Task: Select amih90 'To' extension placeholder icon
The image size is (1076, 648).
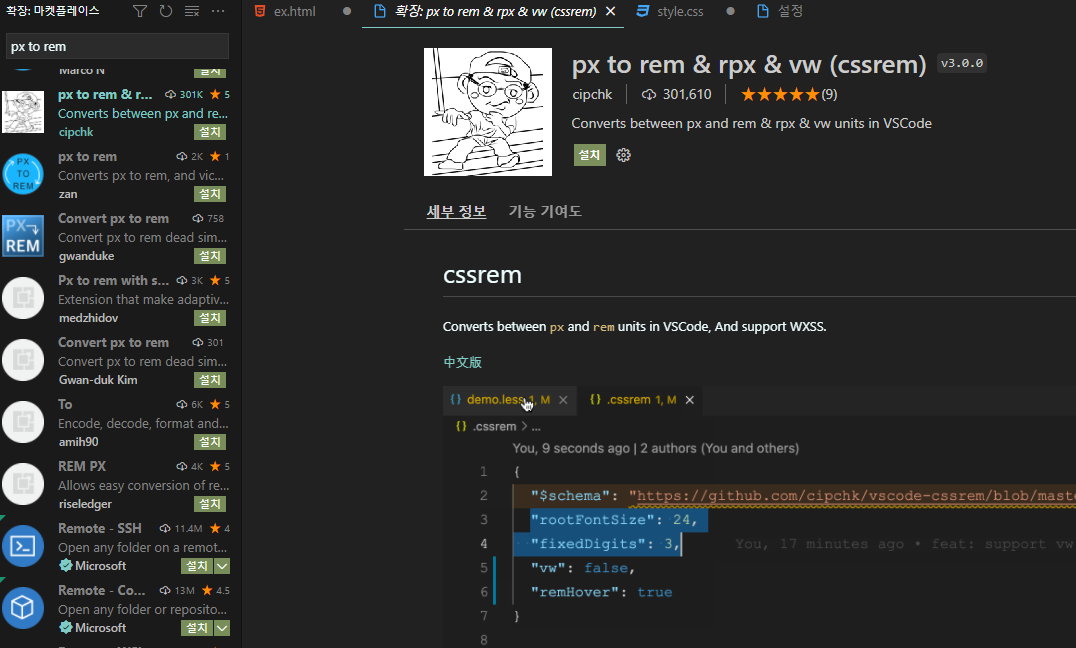Action: click(23, 421)
